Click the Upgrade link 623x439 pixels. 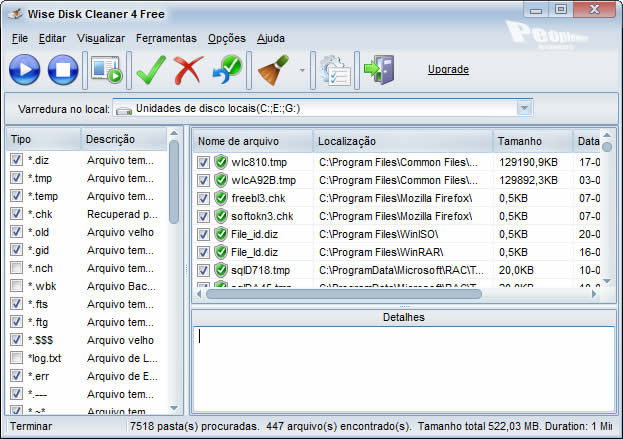click(448, 70)
